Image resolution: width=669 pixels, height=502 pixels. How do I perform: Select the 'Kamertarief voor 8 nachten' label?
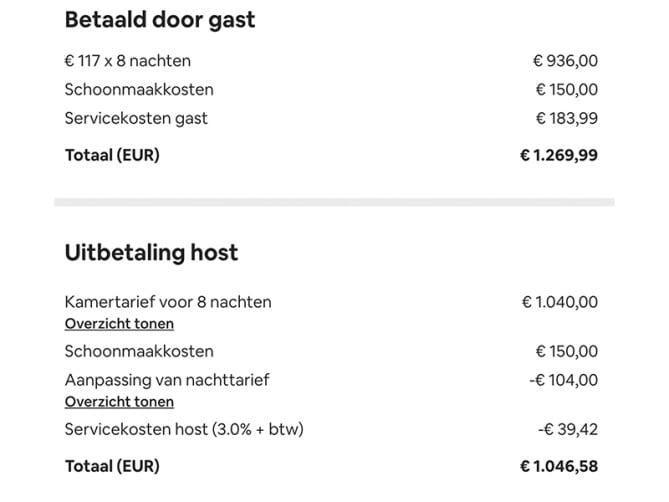point(168,302)
